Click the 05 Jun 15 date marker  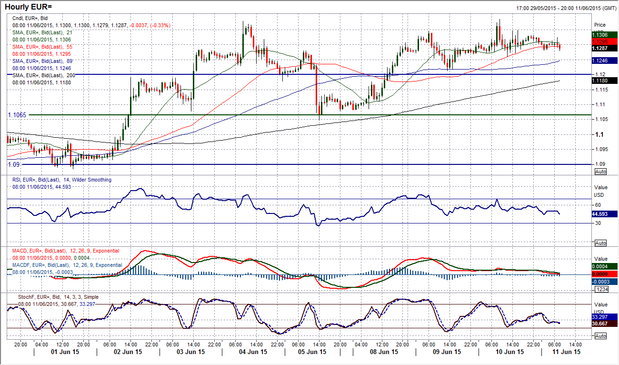point(312,352)
